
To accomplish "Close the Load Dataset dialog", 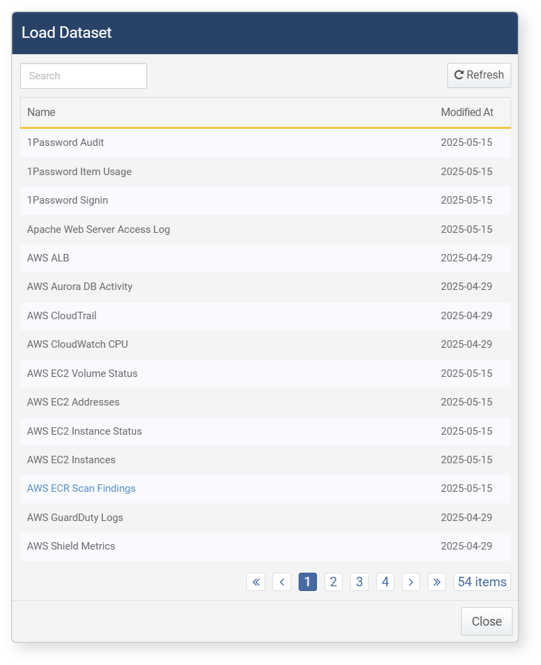I will pos(486,622).
